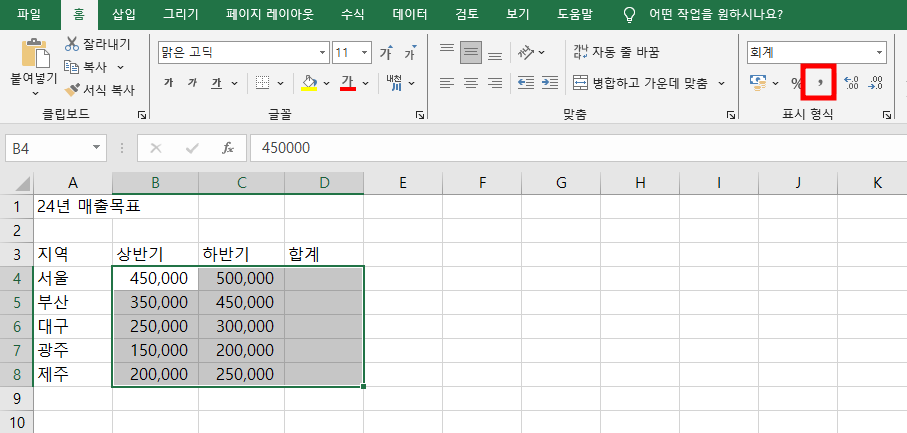Click the Paste (붙여넣기) clipboard icon

(x=34, y=53)
